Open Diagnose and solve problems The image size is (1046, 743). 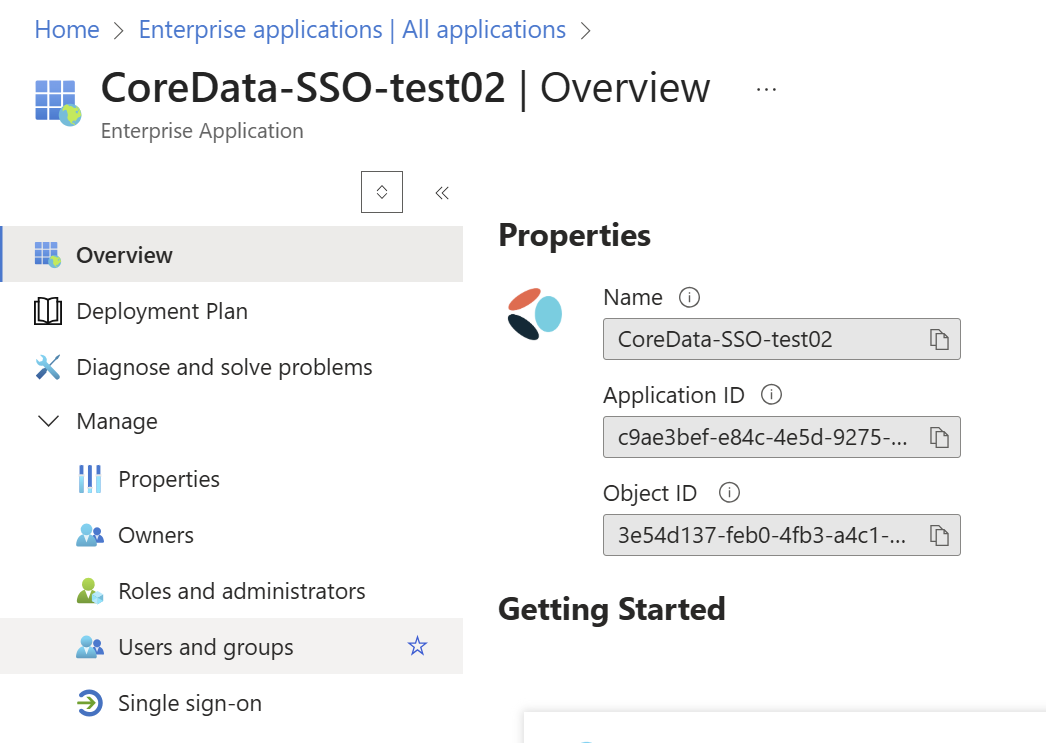[x=223, y=367]
